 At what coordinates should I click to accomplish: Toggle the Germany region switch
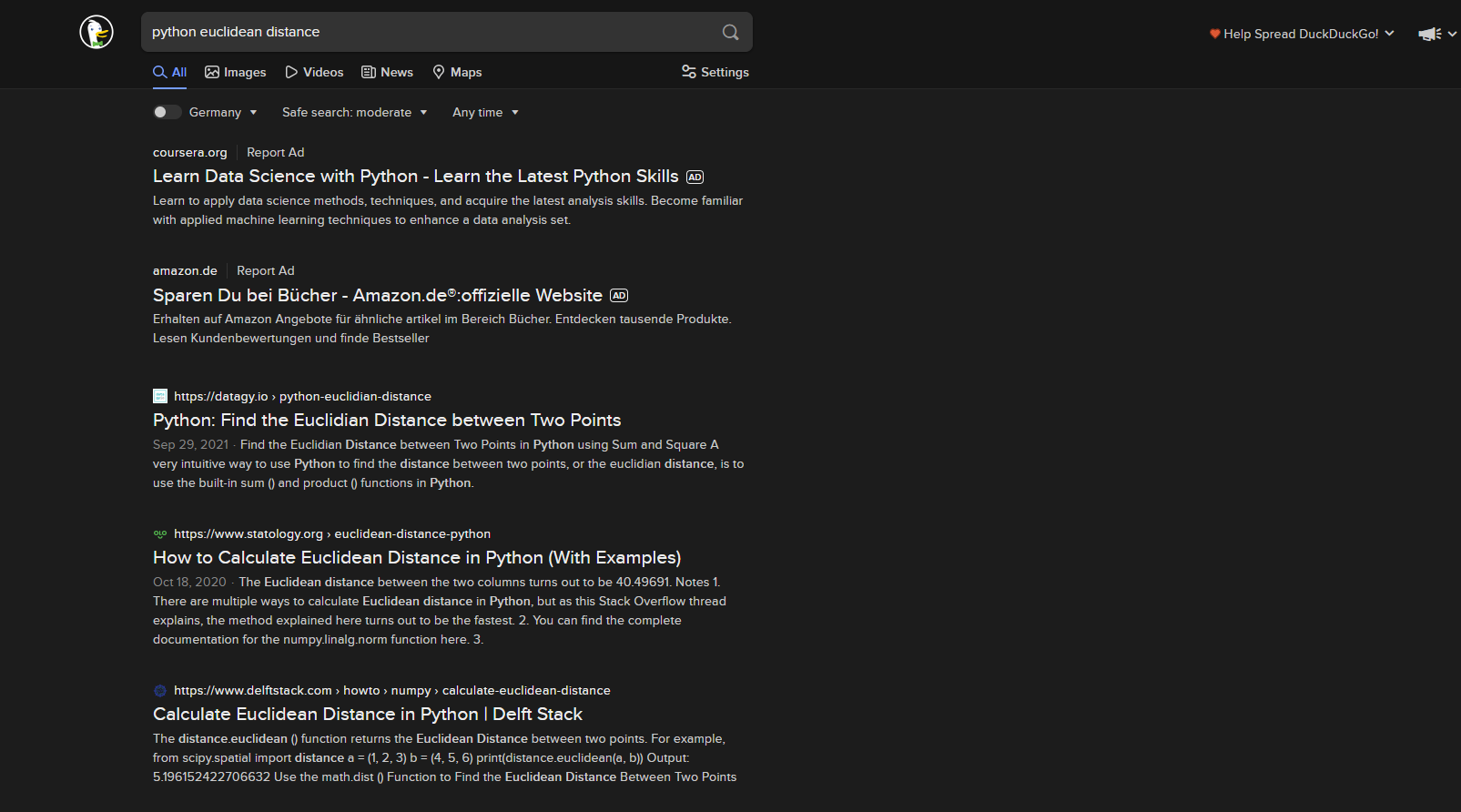[x=167, y=112]
